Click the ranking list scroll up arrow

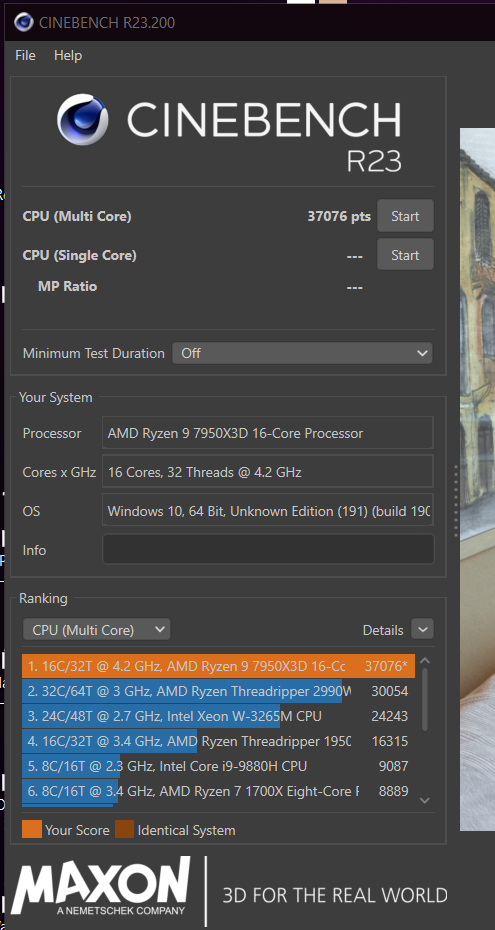coord(424,660)
